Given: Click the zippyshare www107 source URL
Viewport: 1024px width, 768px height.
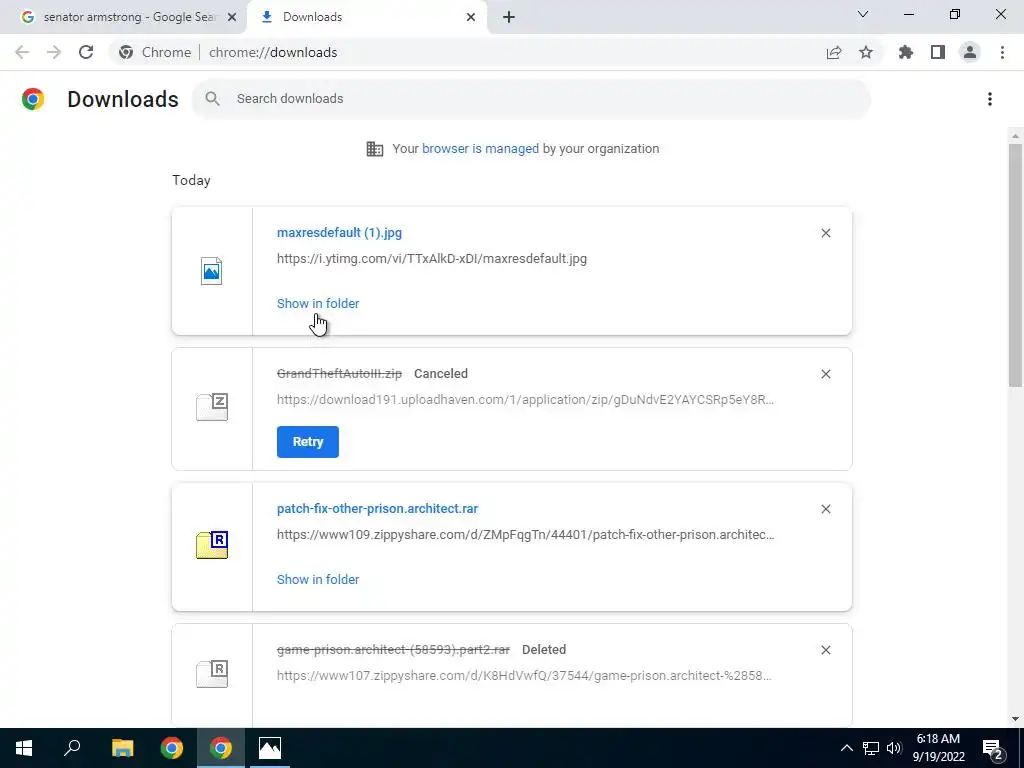Looking at the screenshot, I should (524, 675).
